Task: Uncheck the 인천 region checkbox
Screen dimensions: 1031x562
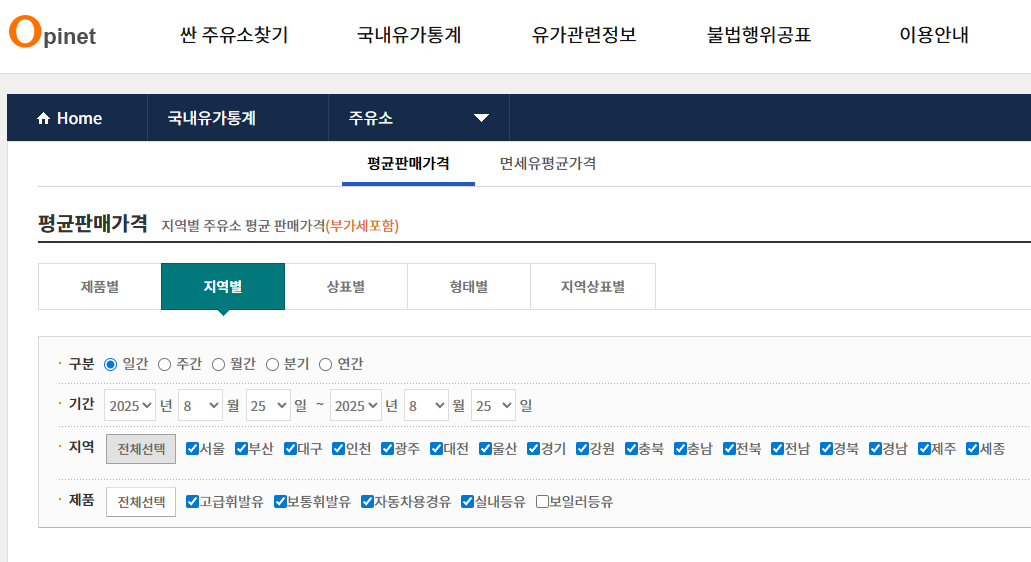Action: click(339, 448)
